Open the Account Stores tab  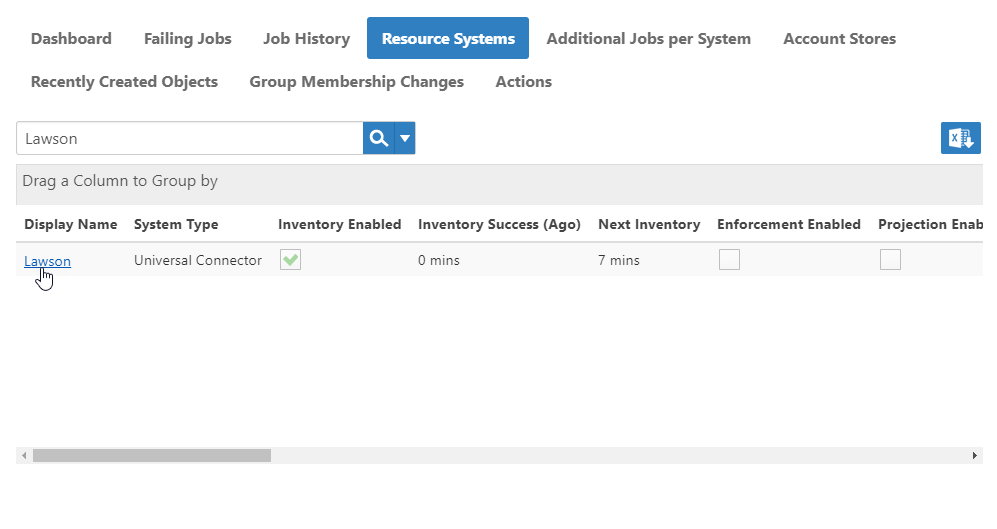[x=839, y=39]
